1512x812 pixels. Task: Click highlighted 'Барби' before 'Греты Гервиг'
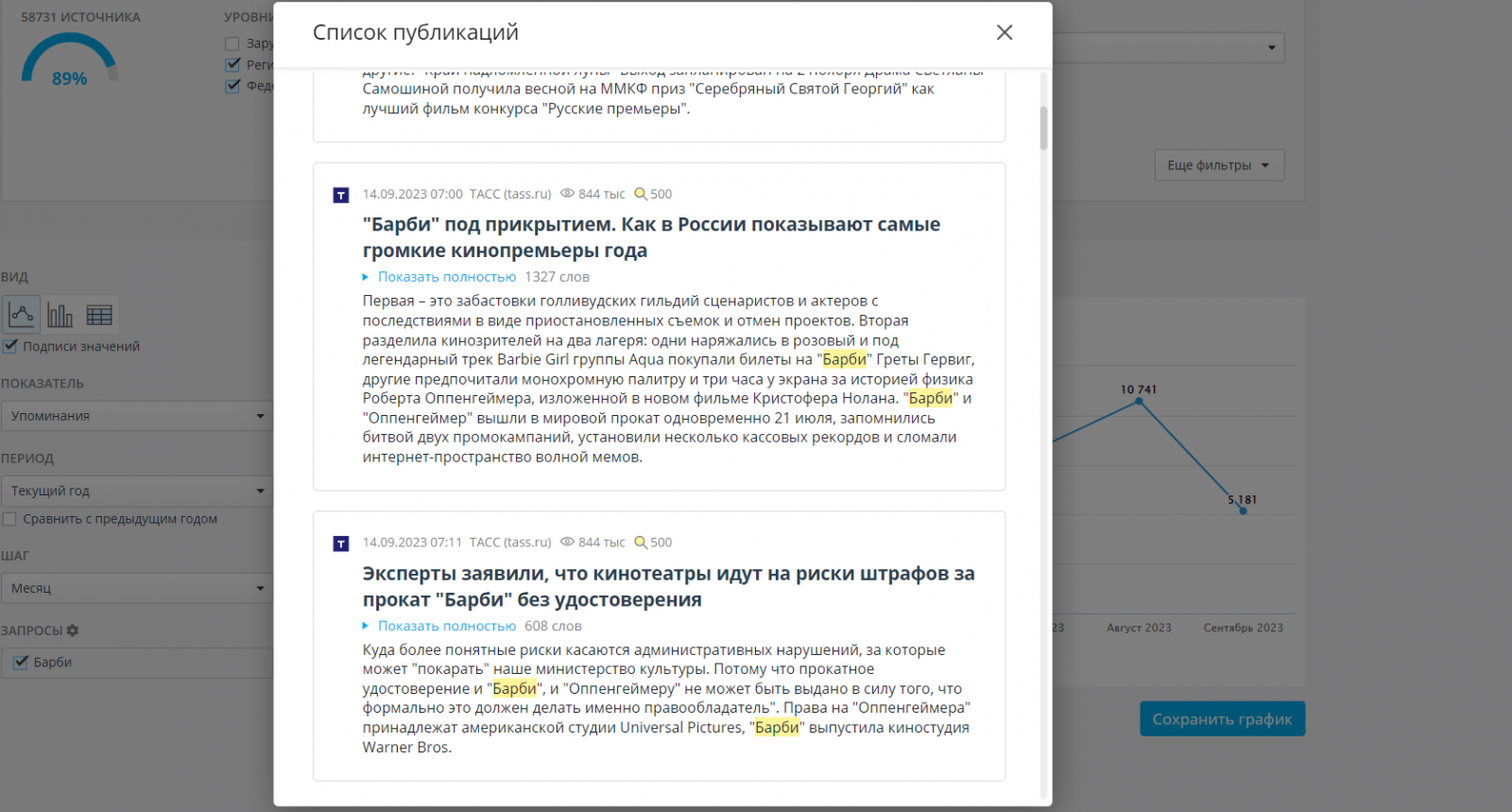(x=845, y=359)
